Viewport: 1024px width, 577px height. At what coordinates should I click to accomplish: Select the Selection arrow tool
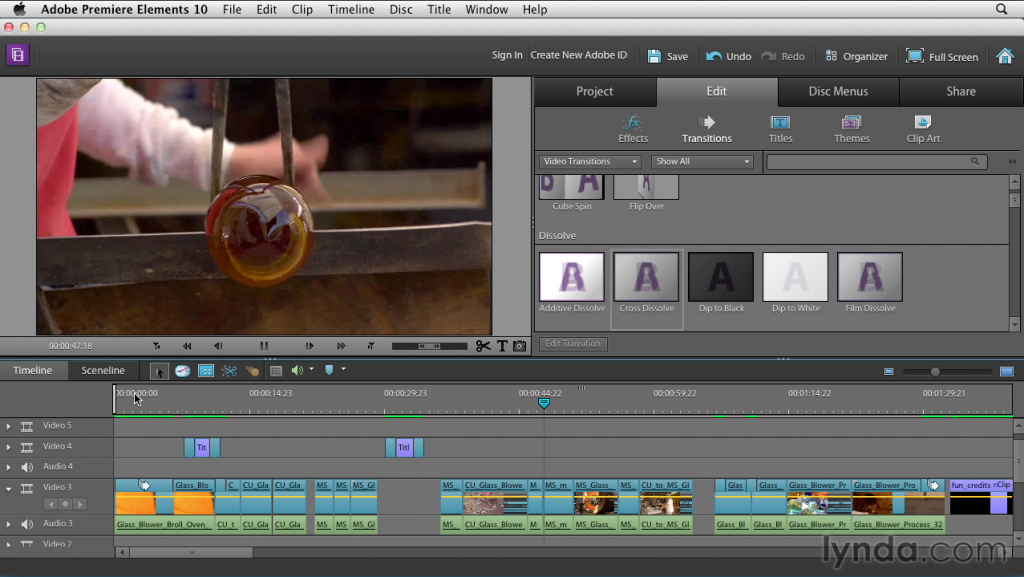(x=158, y=371)
